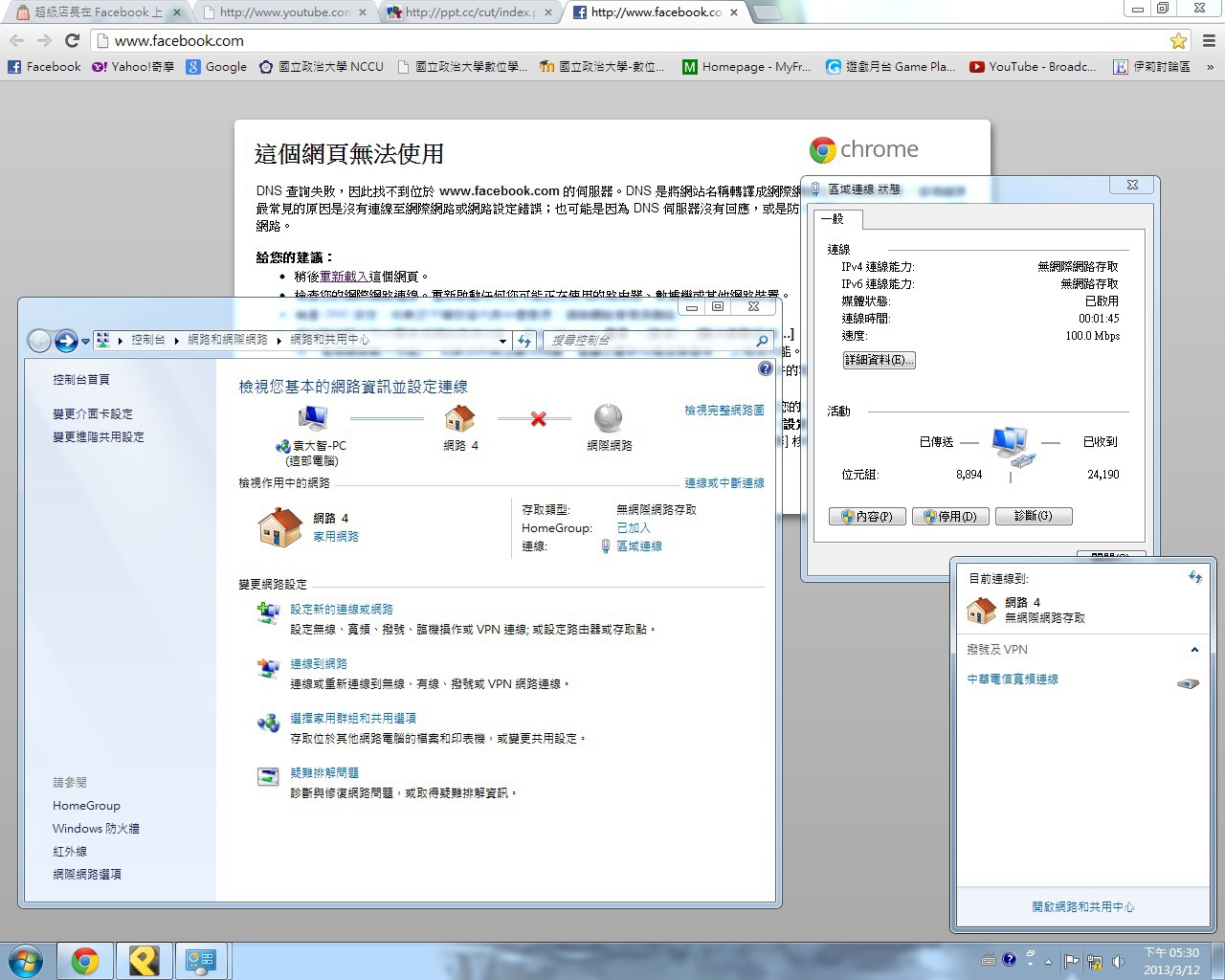Click Chrome's back navigation arrow
The height and width of the screenshot is (980, 1225).
coord(16,40)
